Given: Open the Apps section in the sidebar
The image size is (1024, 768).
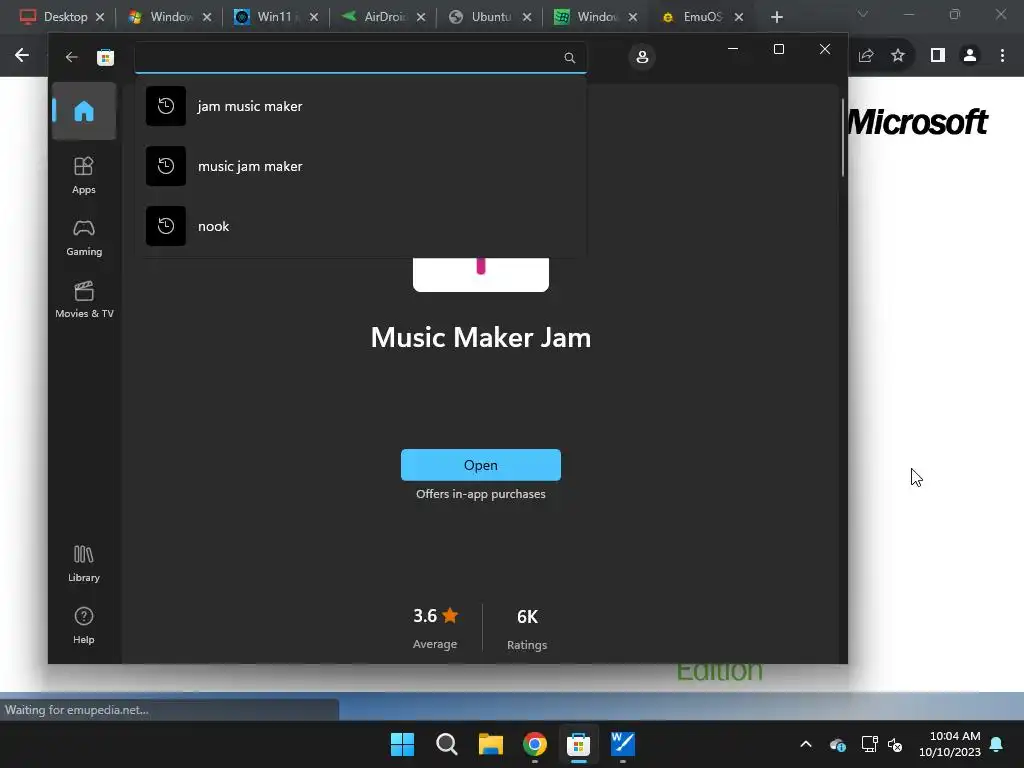Looking at the screenshot, I should coord(84,175).
